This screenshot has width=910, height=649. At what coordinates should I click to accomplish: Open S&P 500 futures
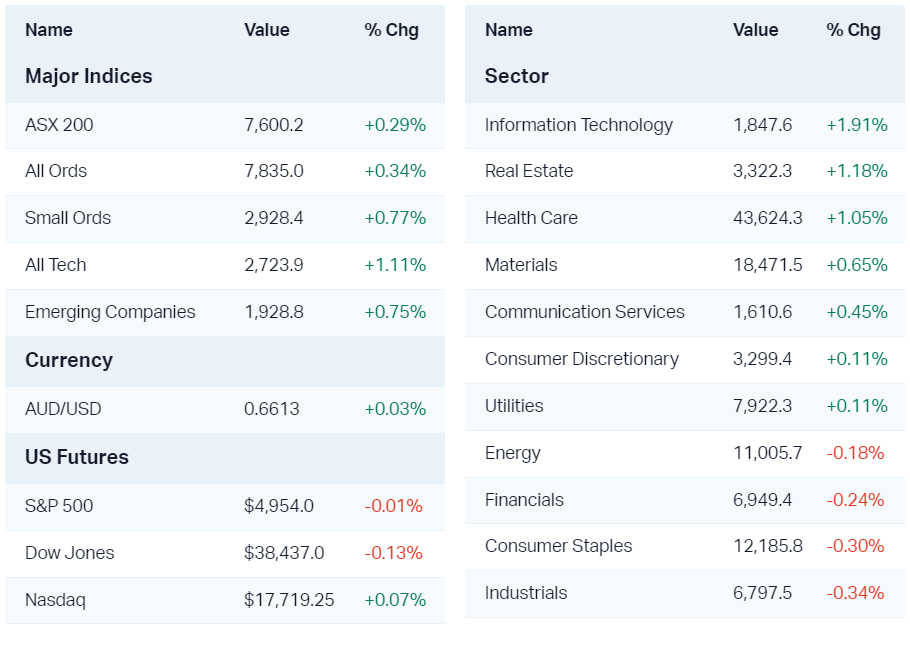59,506
